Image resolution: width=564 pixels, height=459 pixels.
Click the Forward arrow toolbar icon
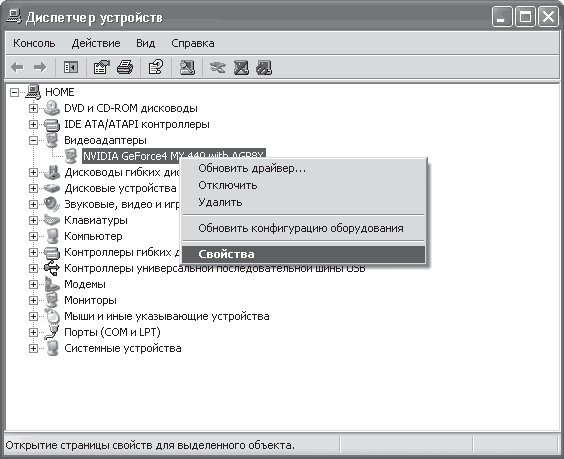tap(40, 67)
